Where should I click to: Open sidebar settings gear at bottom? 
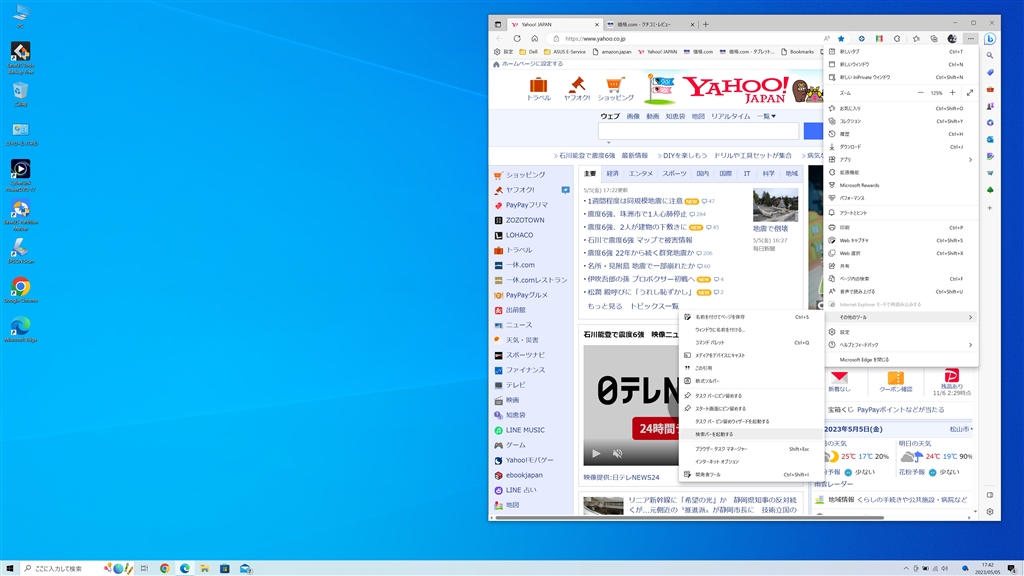click(x=990, y=512)
